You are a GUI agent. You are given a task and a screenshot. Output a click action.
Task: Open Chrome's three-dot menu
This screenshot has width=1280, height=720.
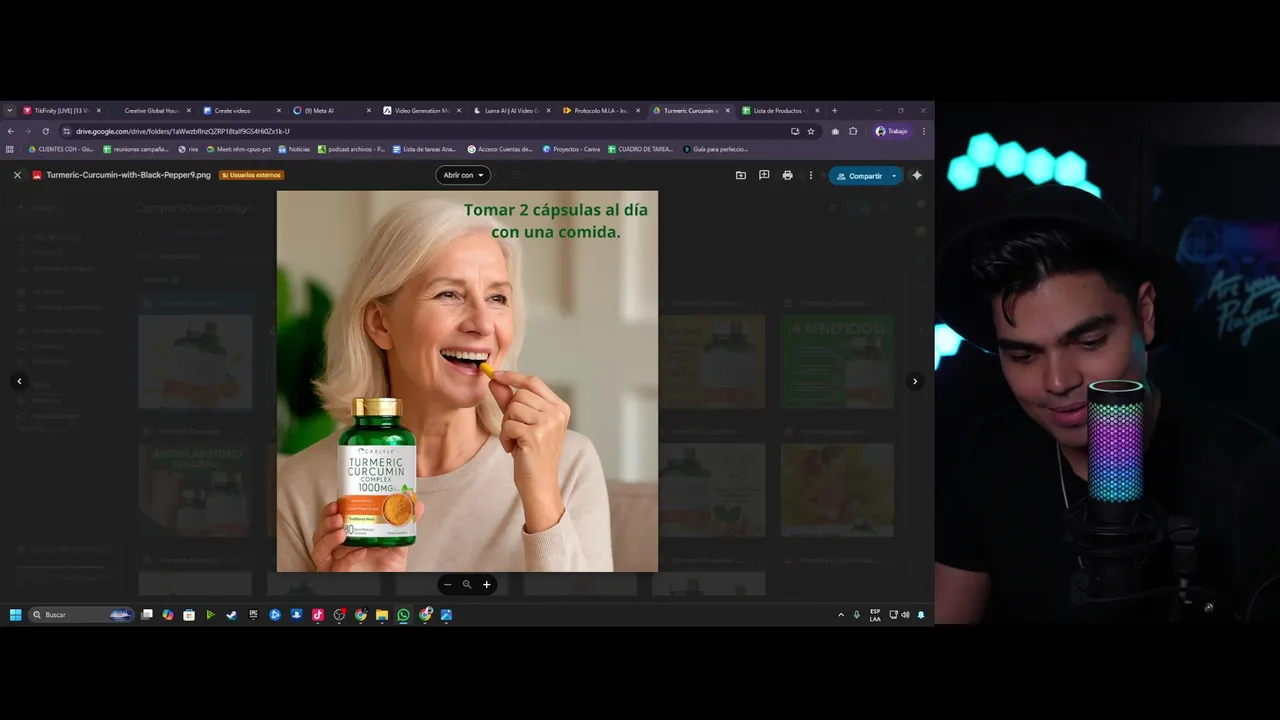click(x=923, y=131)
